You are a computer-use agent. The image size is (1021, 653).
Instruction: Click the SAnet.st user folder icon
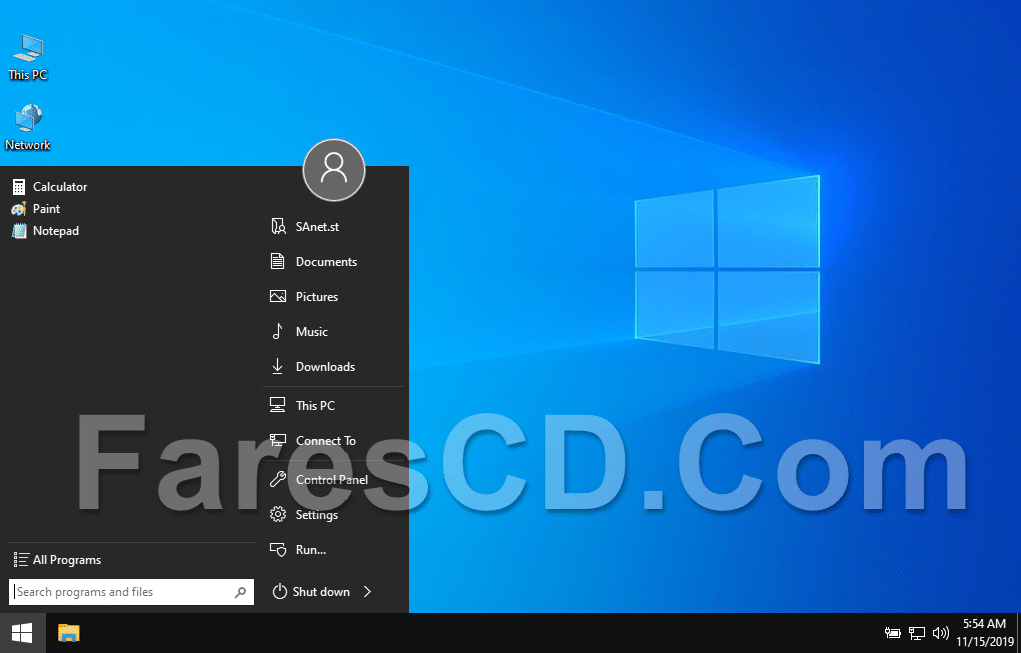pyautogui.click(x=278, y=227)
